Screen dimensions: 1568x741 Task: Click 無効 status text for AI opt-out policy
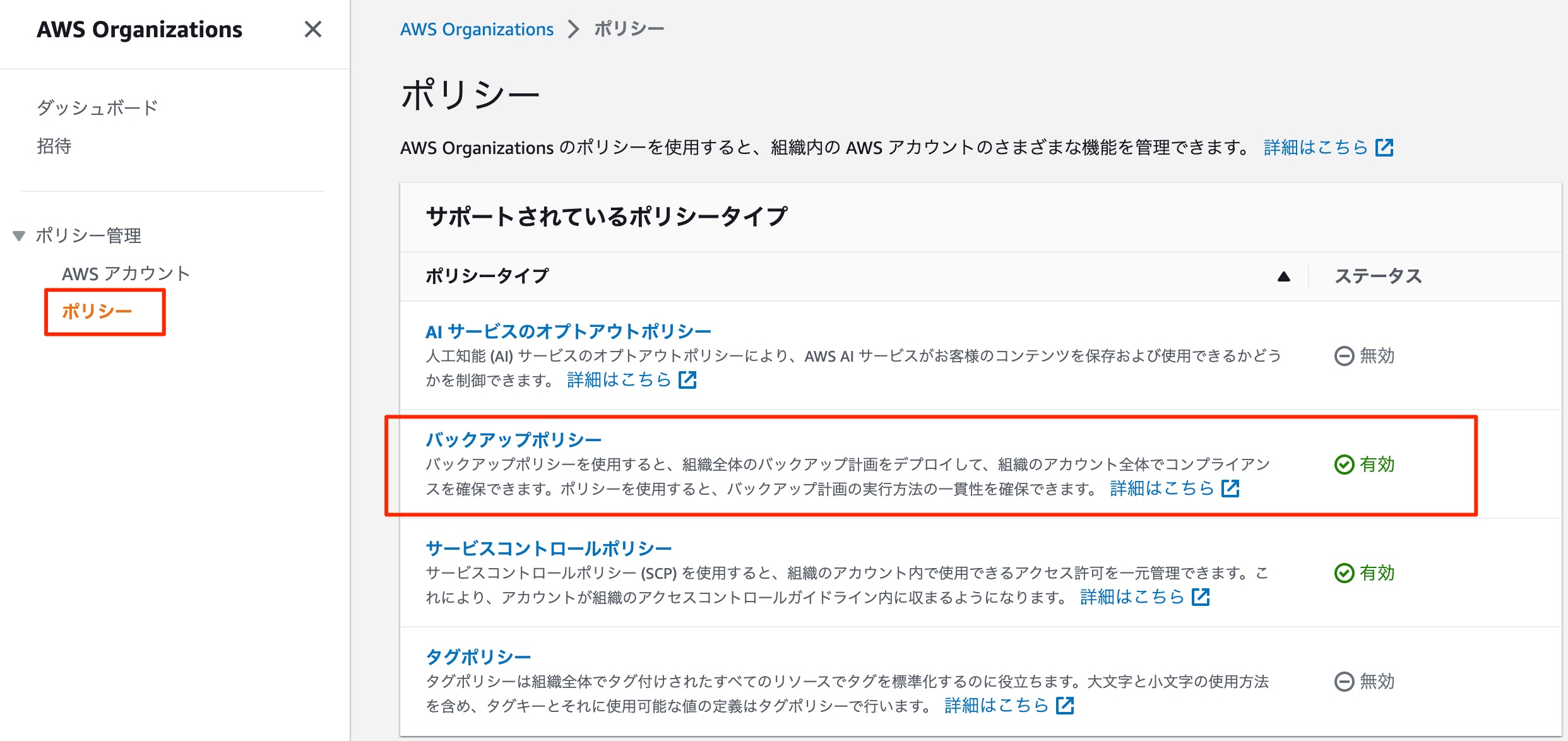point(1377,356)
